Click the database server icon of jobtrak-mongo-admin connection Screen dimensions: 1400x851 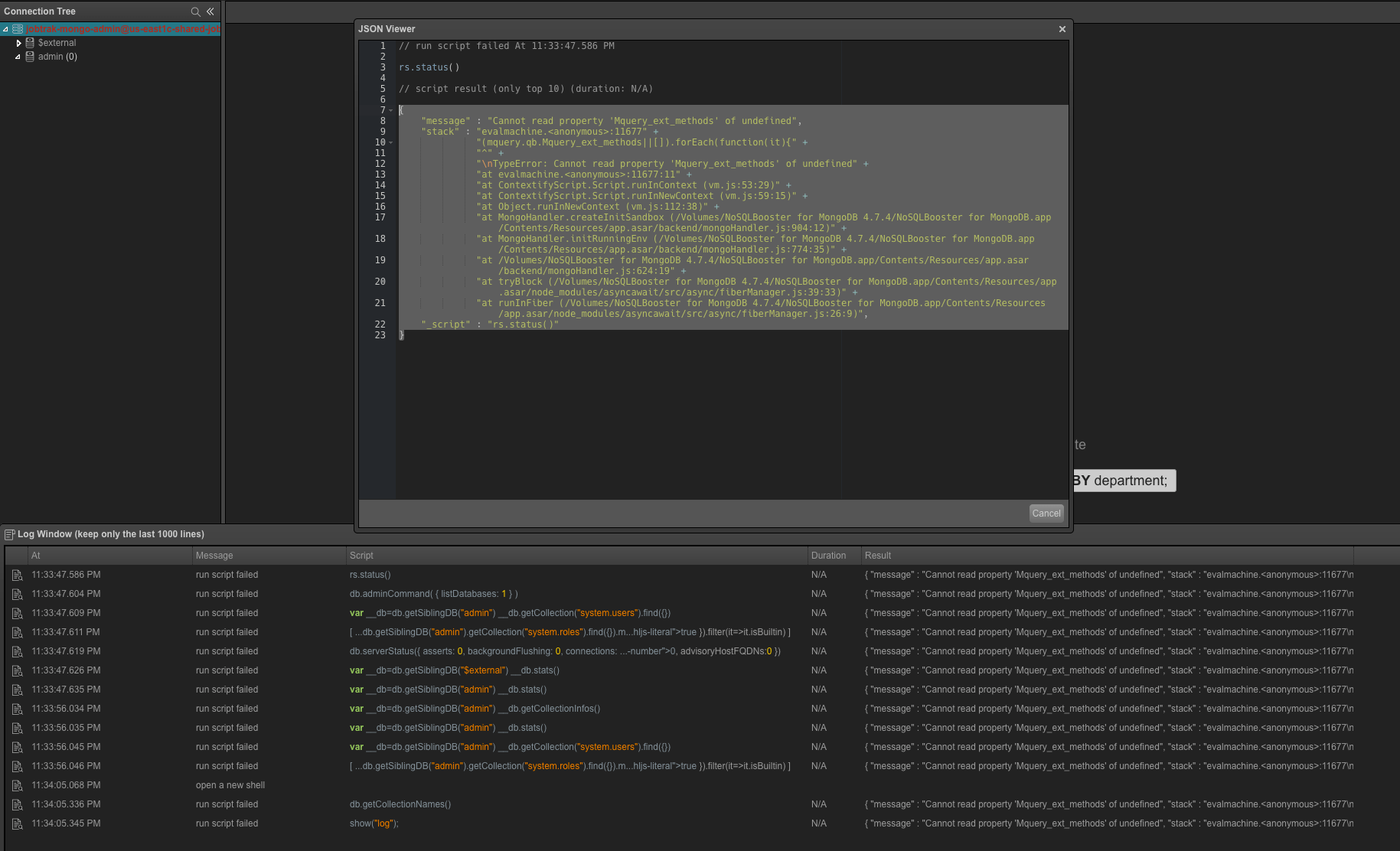click(x=18, y=28)
